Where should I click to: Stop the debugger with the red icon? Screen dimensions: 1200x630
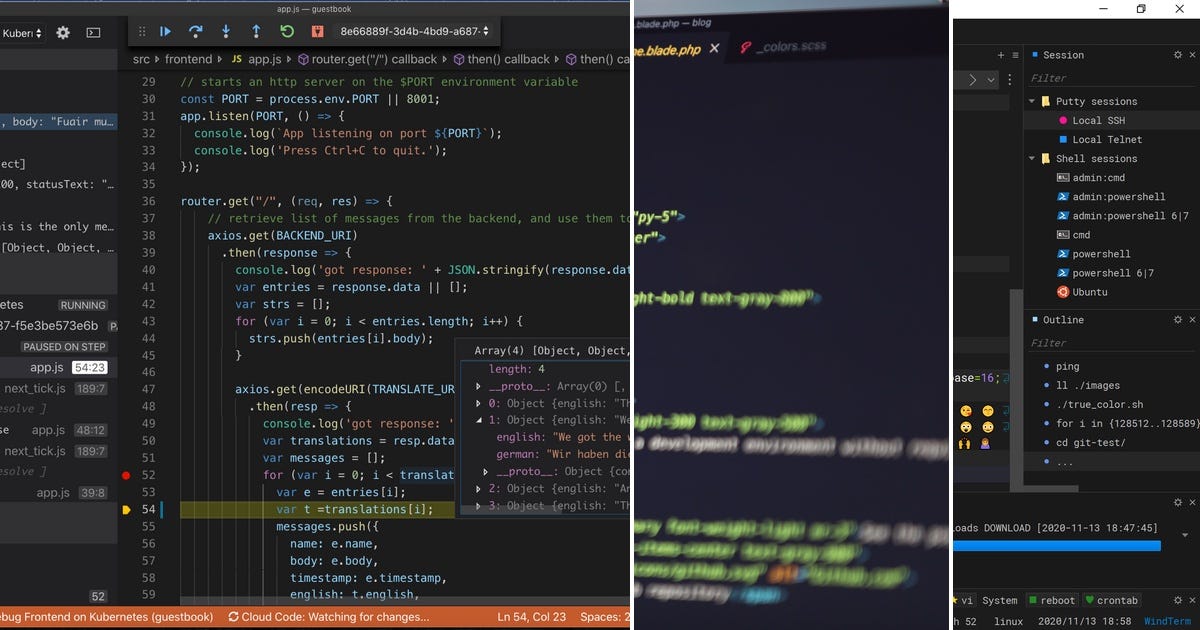318,31
